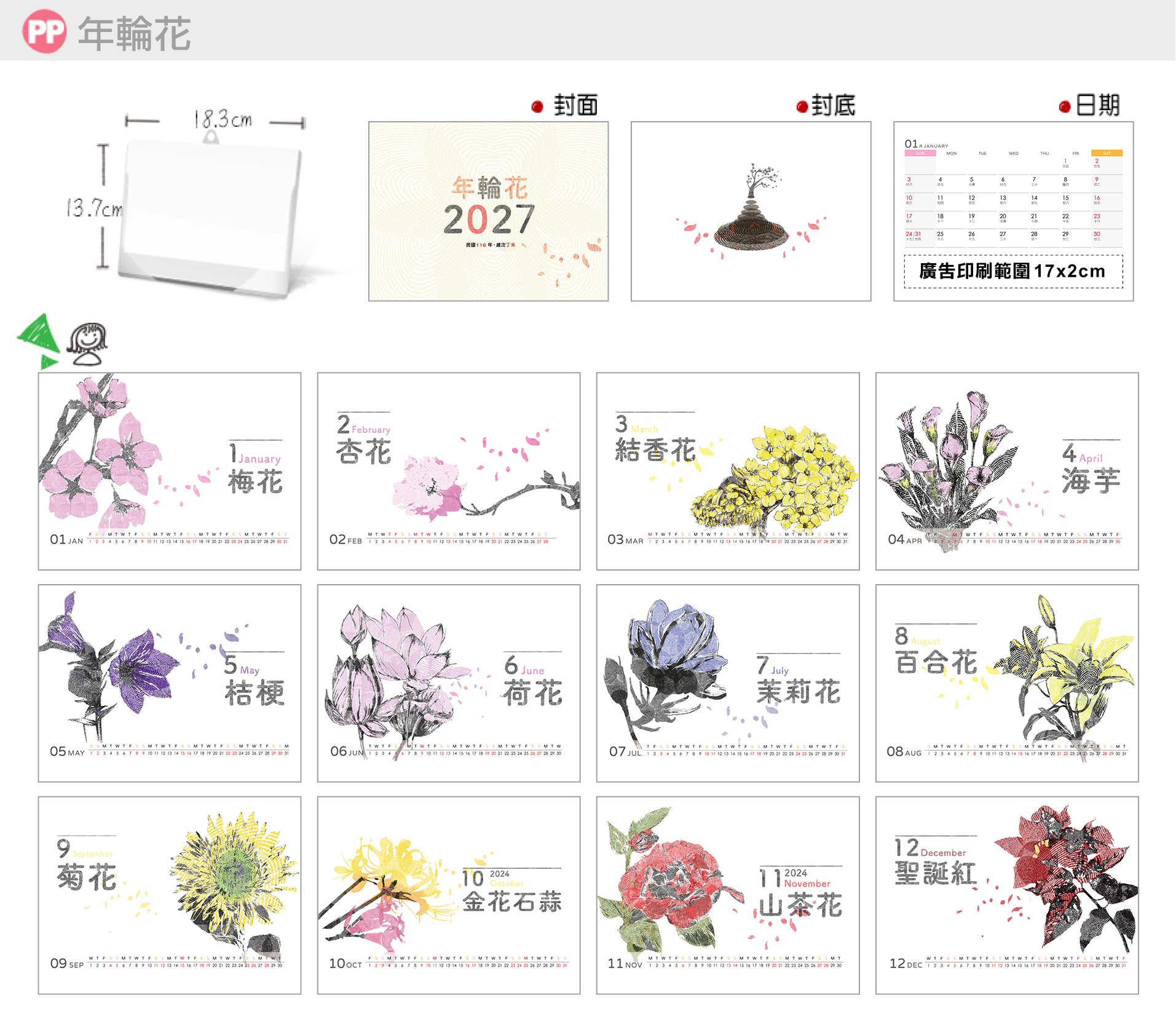This screenshot has height=1025, width=1176.
Task: Click the 04 APR date strip label
Action: [905, 540]
